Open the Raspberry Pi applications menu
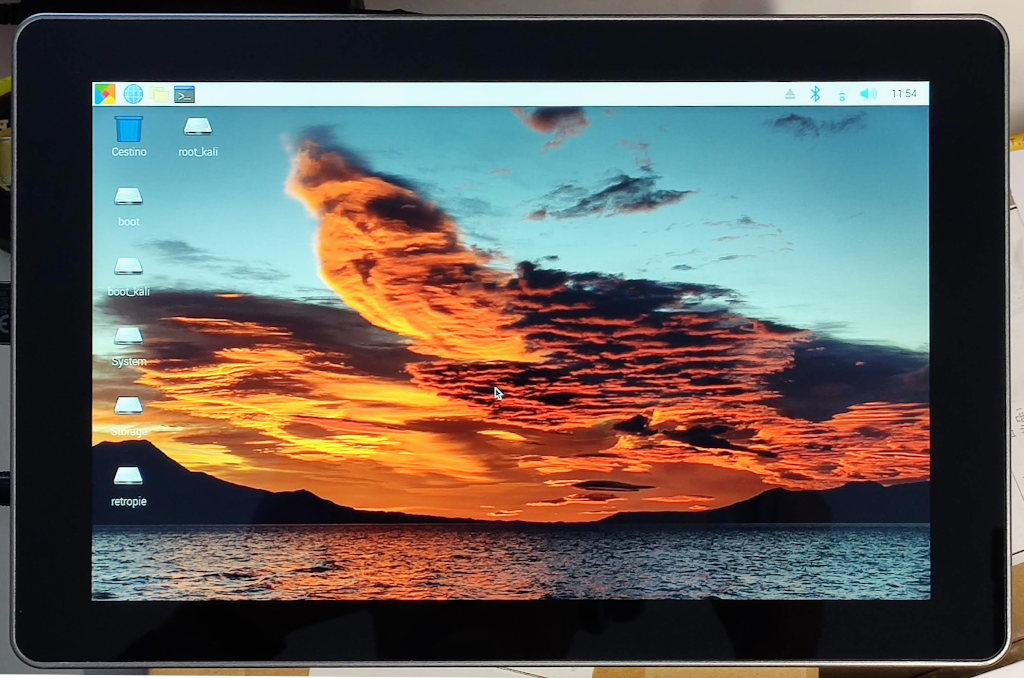 point(104,94)
